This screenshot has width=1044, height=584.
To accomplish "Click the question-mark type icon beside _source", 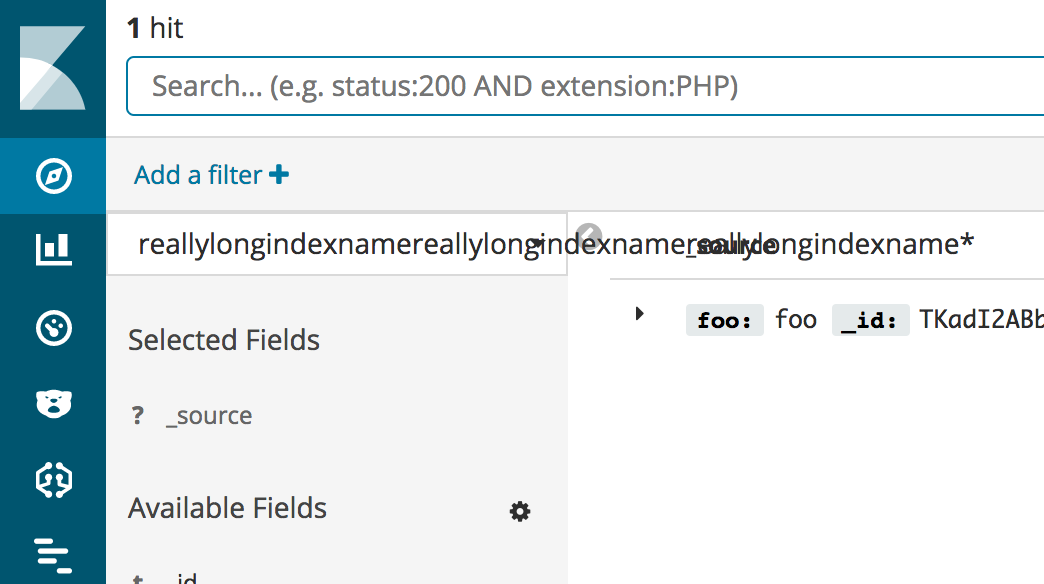I will [138, 415].
